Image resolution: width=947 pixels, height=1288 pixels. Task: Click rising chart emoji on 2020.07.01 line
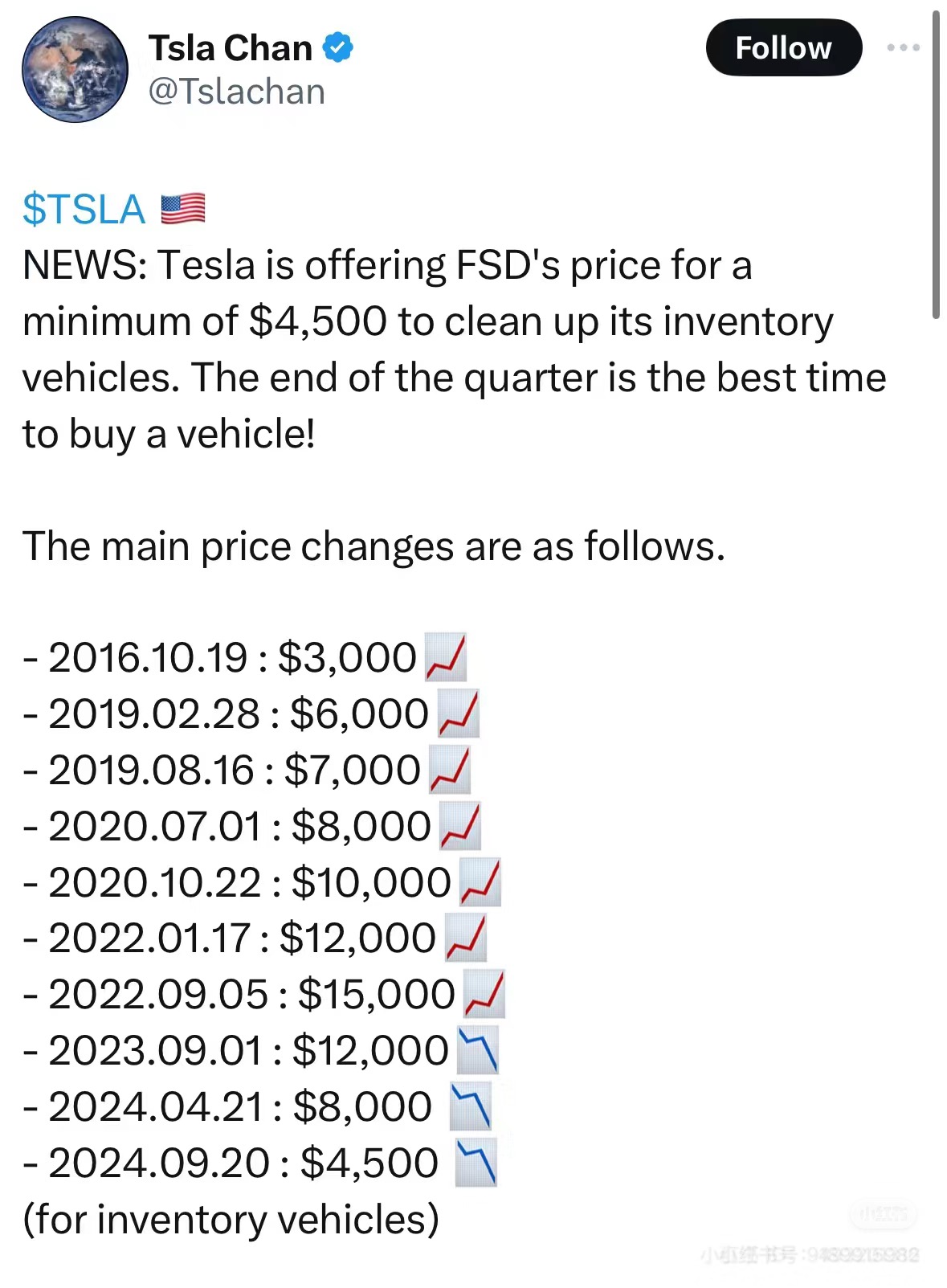click(460, 826)
